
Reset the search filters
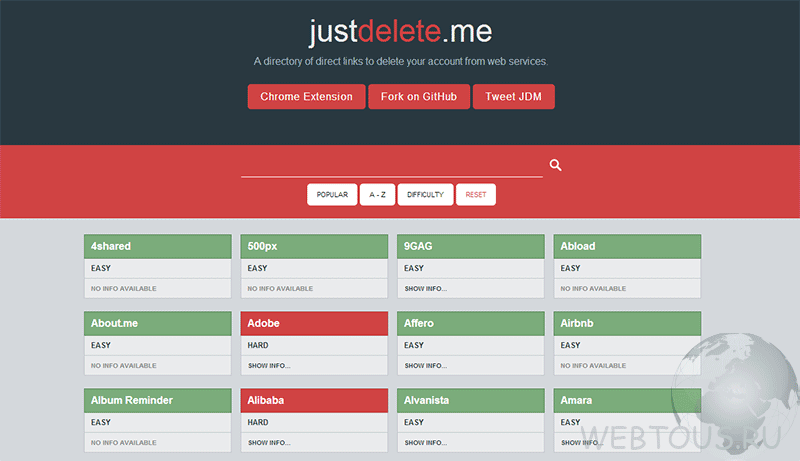(476, 195)
